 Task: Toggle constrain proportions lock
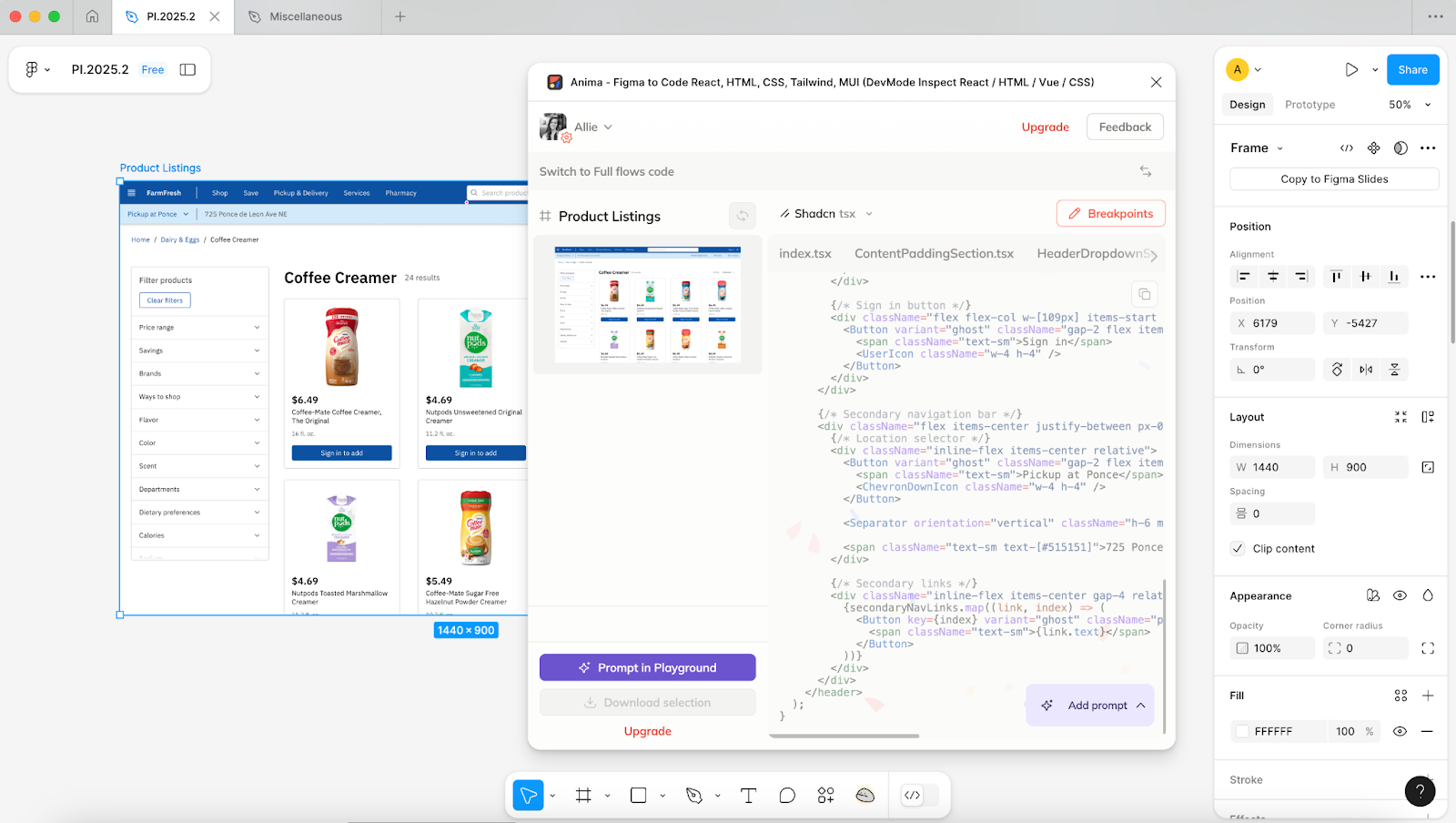coord(1428,467)
